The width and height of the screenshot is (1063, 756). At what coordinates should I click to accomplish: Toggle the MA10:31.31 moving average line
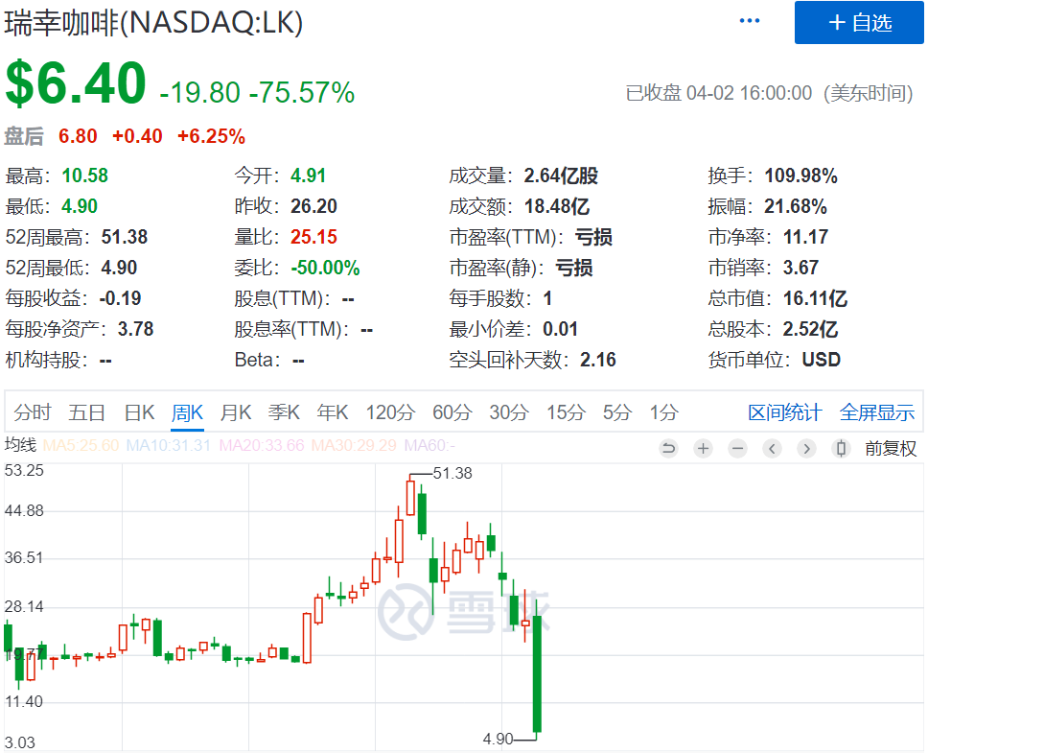point(168,445)
